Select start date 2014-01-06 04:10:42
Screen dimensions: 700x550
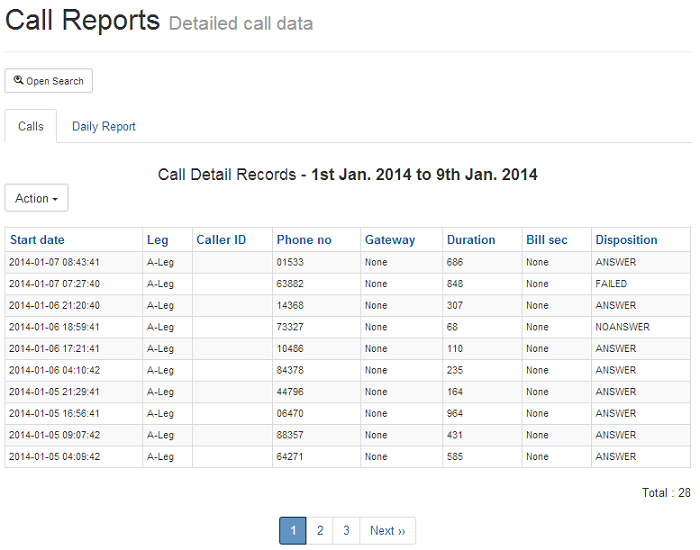click(x=54, y=370)
